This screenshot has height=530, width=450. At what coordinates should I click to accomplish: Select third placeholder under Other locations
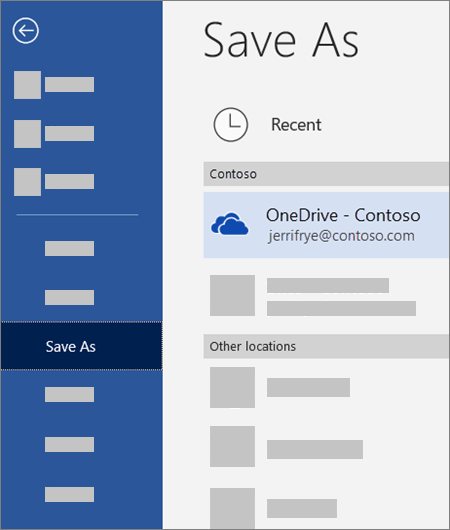coord(273,508)
